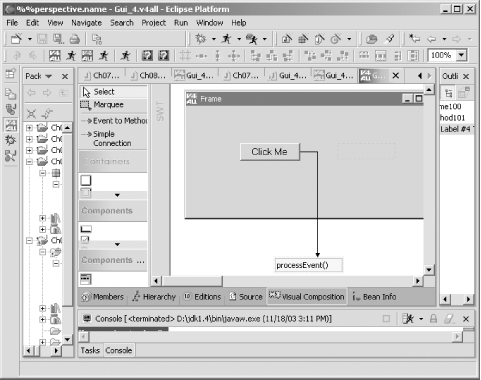Click the terminate running-man icon in Console toolbar
Screen dimensions: 481x380
coord(408,319)
